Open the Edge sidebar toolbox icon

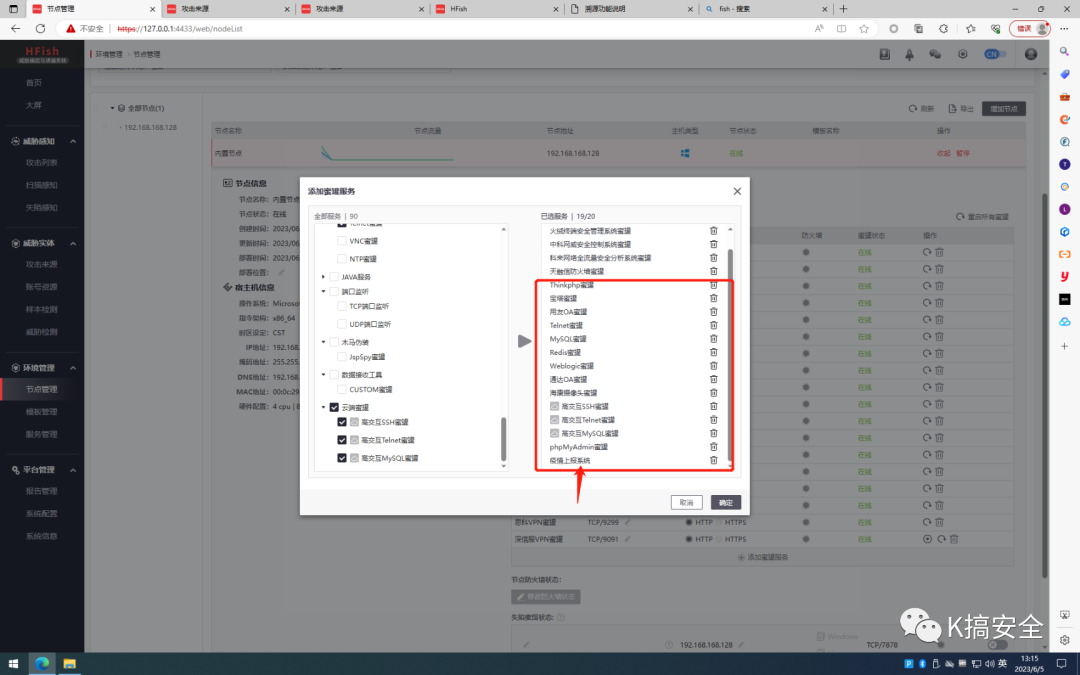(x=1064, y=97)
